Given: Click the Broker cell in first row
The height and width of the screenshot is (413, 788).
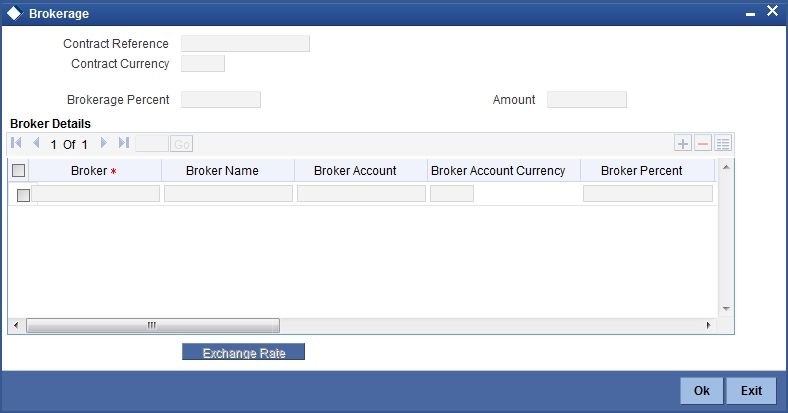Looking at the screenshot, I should [x=95, y=193].
